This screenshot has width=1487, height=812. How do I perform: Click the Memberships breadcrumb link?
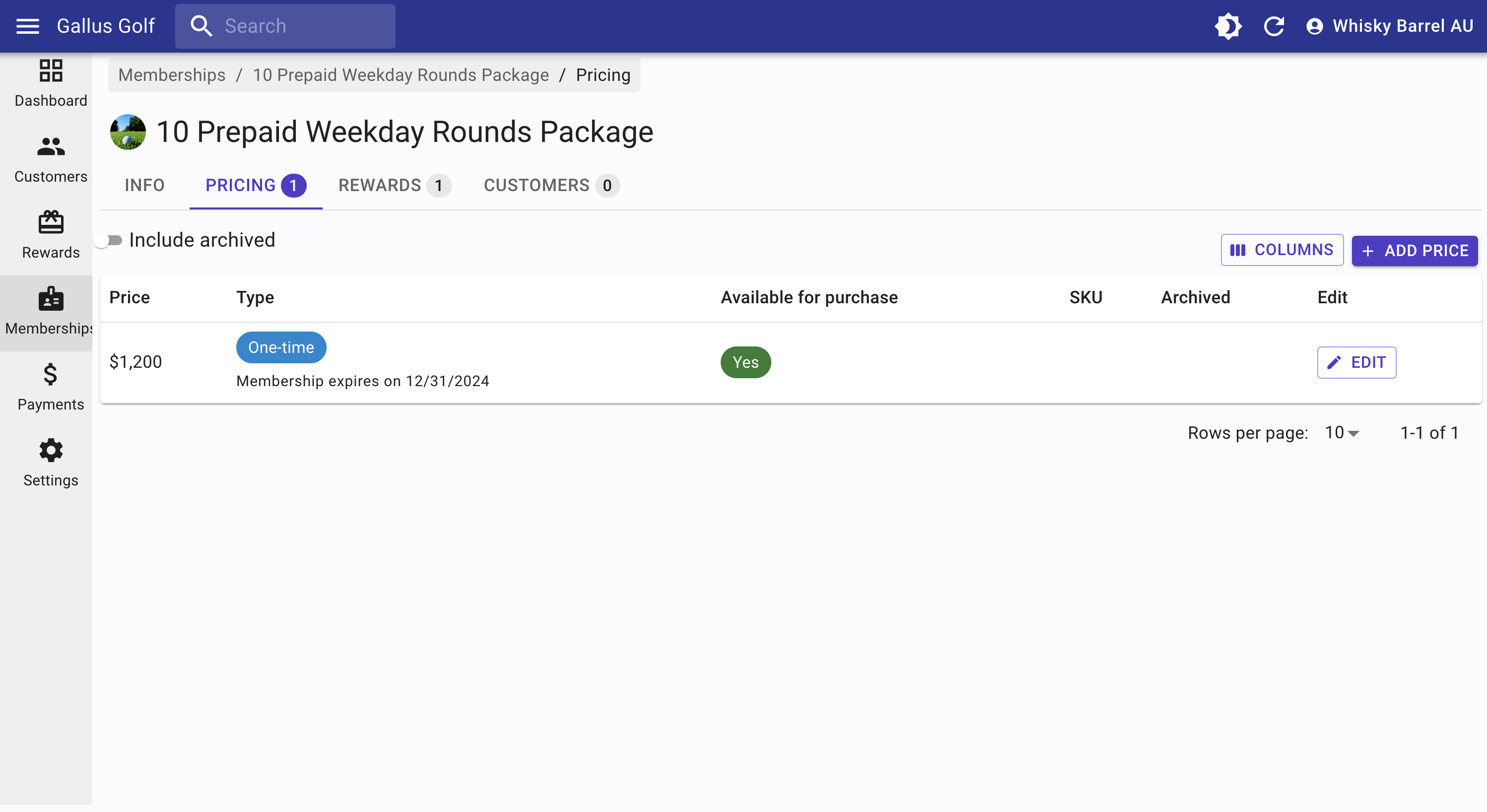(172, 75)
